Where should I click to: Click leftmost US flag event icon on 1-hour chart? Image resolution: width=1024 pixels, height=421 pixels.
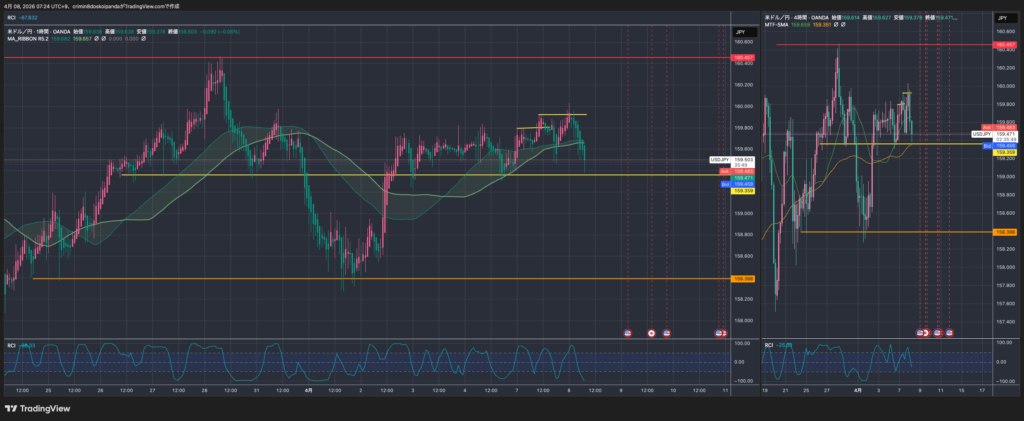(627, 332)
